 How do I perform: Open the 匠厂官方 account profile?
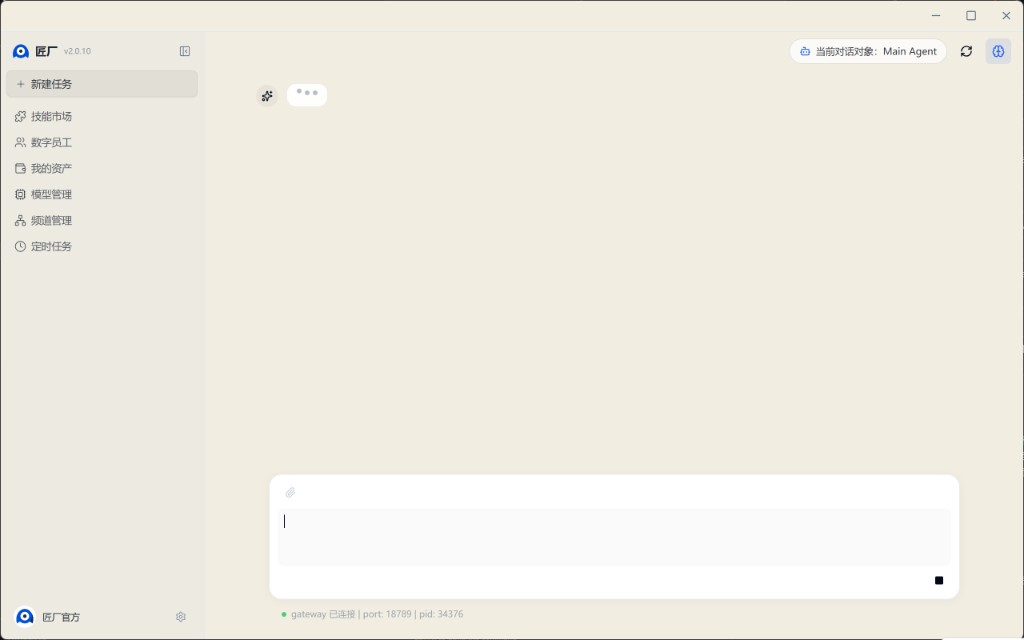click(x=60, y=617)
